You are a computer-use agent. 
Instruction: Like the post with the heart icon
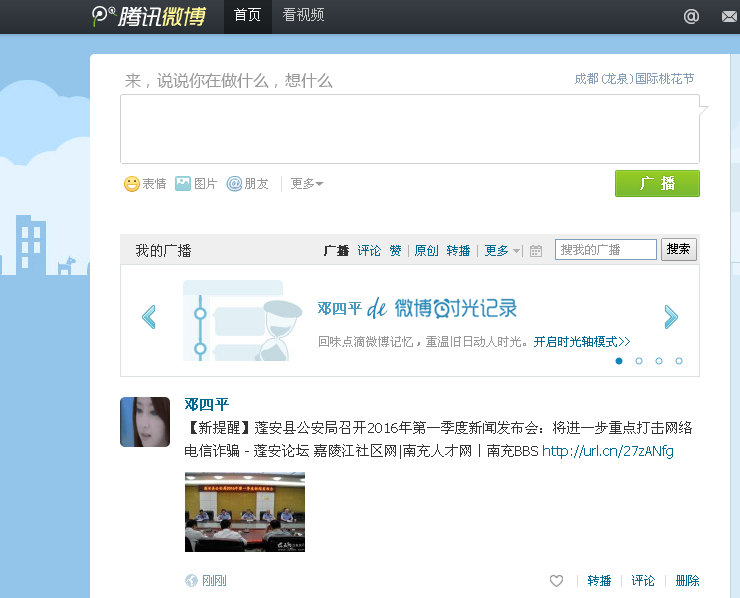[556, 581]
